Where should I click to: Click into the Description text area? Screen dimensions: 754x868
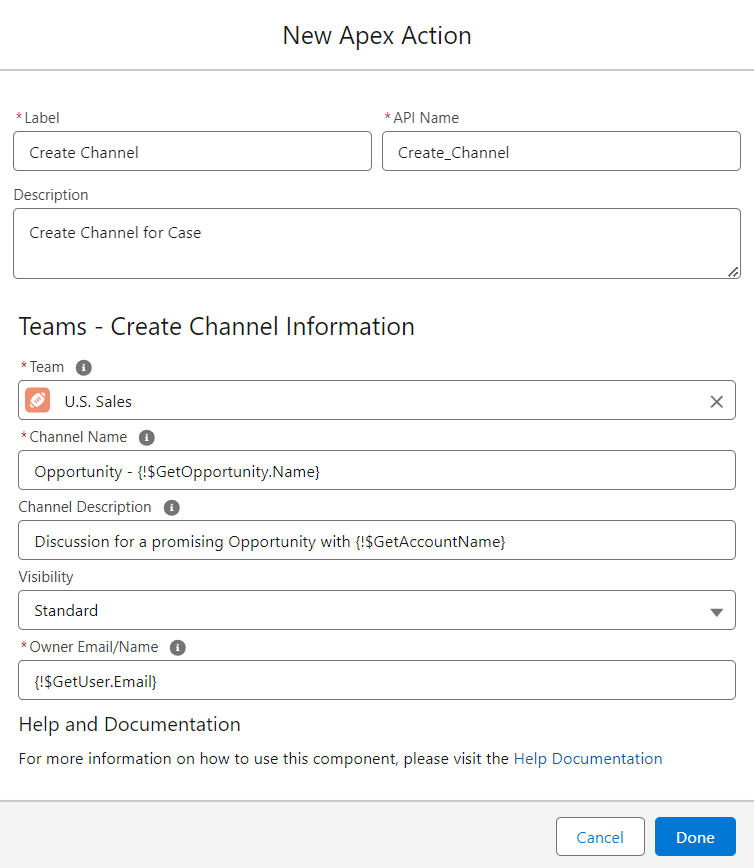377,244
